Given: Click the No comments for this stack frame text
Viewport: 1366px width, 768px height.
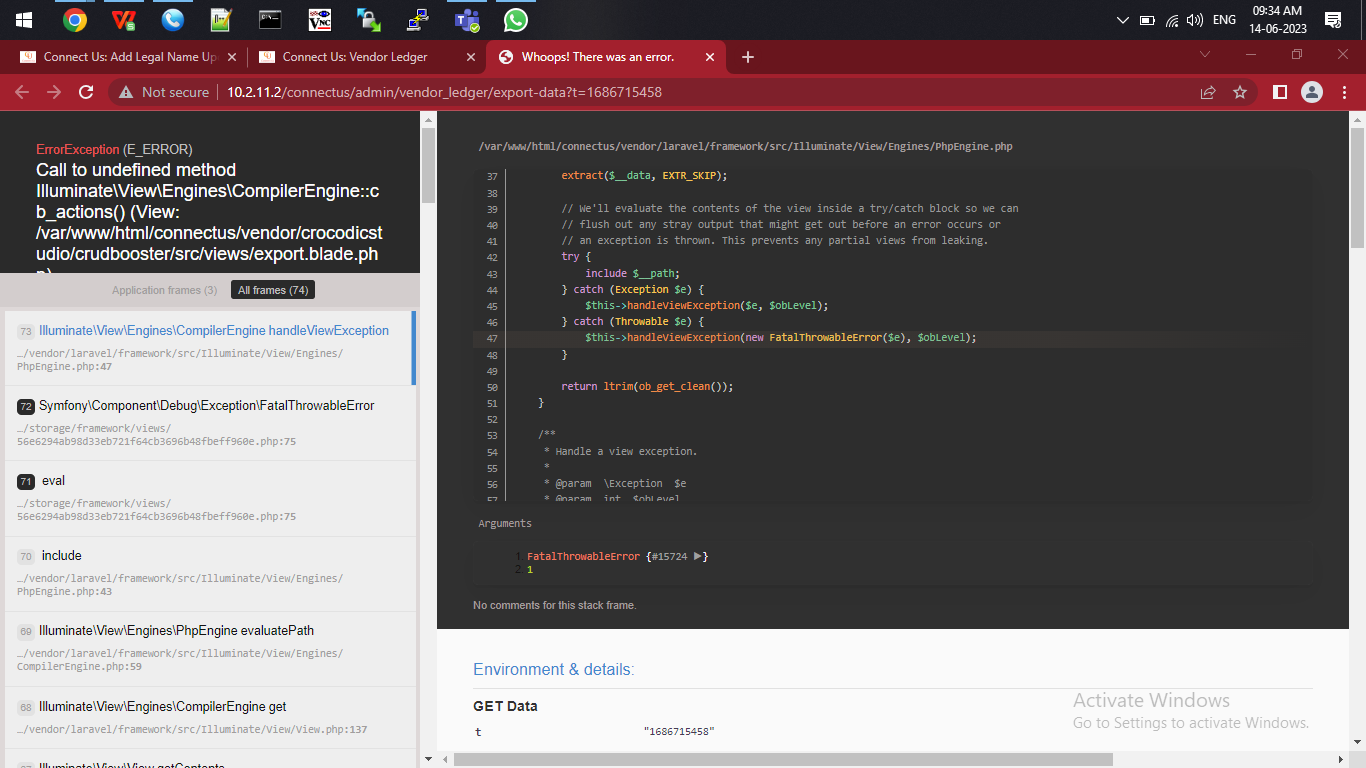Looking at the screenshot, I should tap(555, 605).
